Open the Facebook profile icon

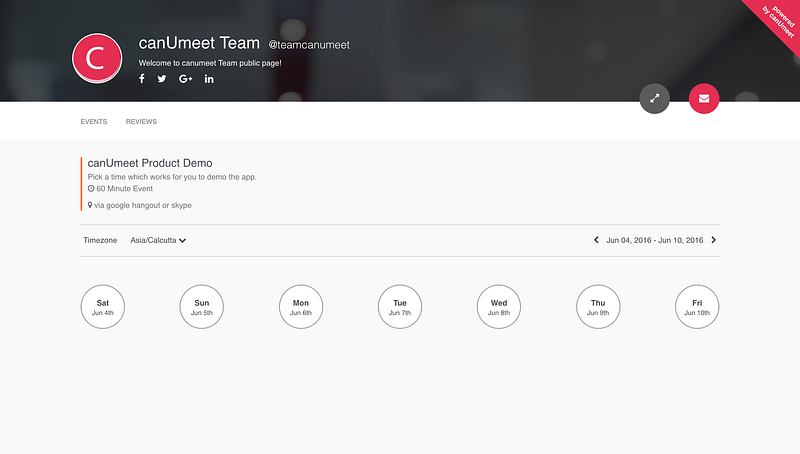tap(142, 79)
